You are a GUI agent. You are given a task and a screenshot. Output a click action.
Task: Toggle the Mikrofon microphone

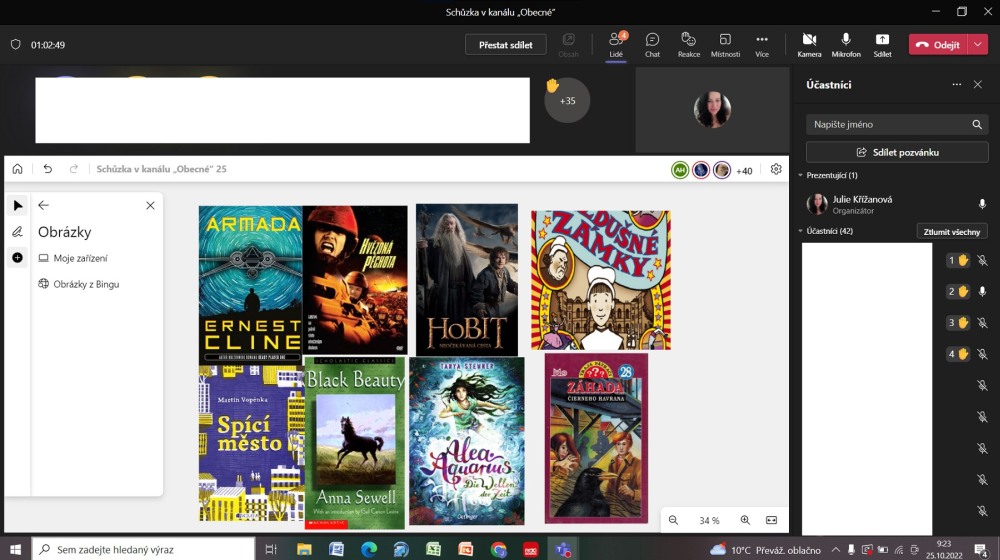846,45
